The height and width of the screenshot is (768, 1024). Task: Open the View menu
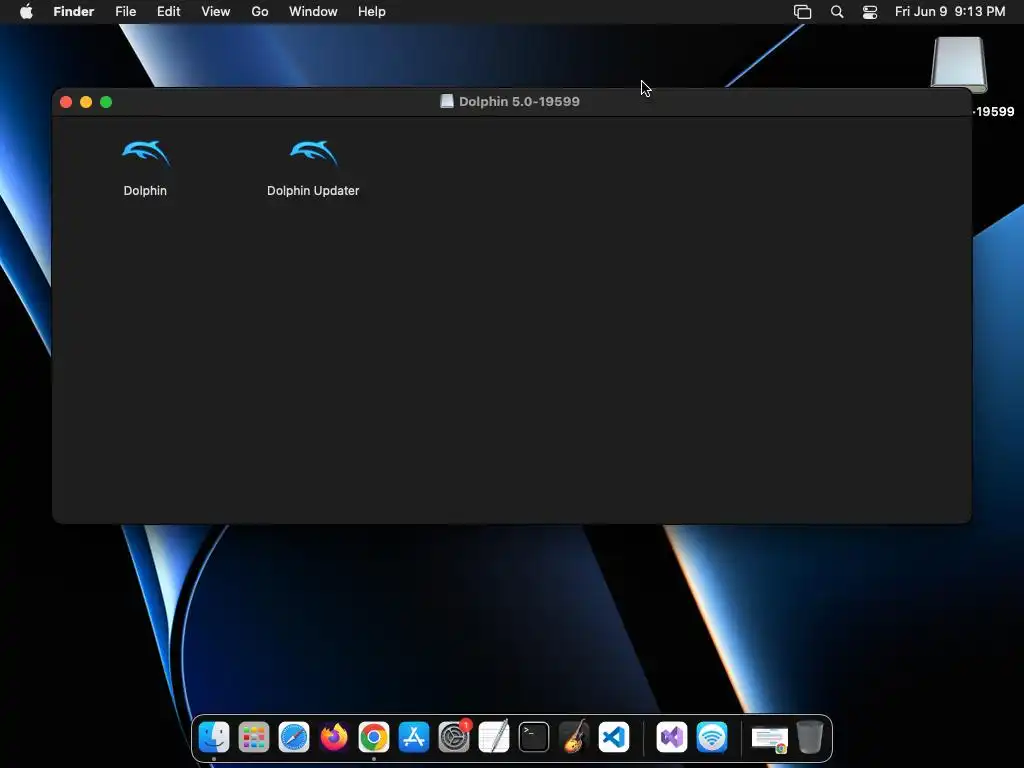coord(216,12)
